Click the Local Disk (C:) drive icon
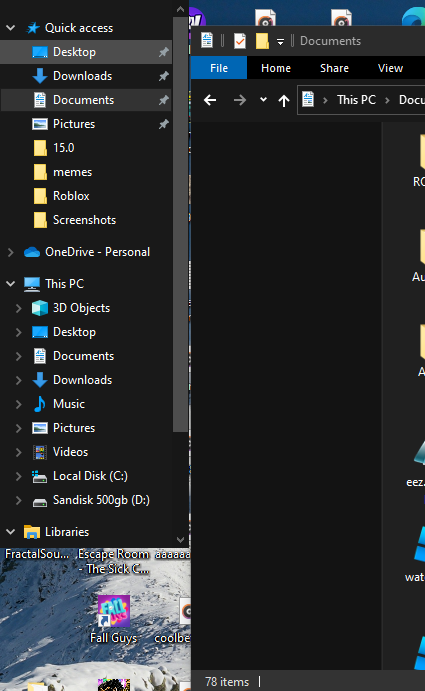Screen dimensions: 425x691 coord(40,476)
